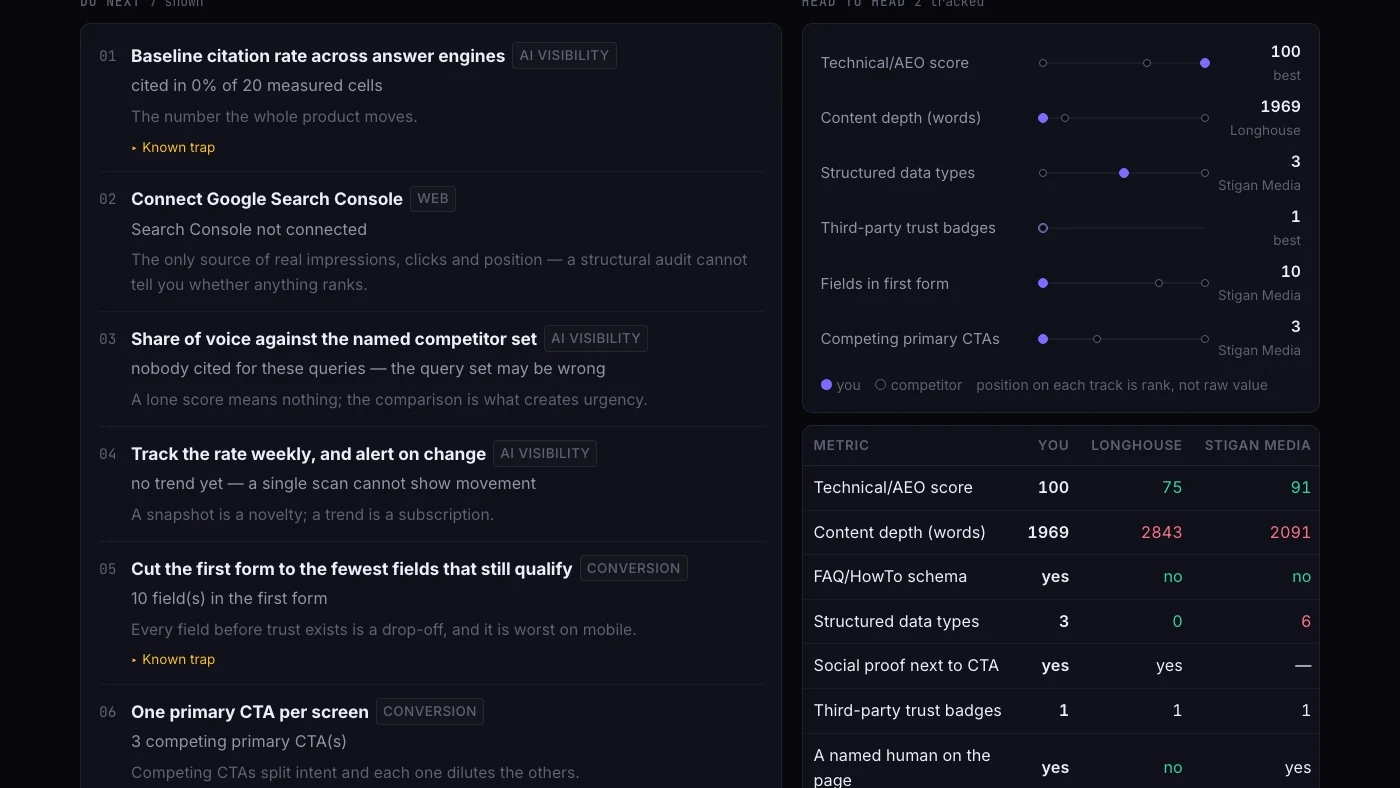The width and height of the screenshot is (1400, 788).
Task: Select the Technical/AEO score table row label
Action: click(x=893, y=488)
